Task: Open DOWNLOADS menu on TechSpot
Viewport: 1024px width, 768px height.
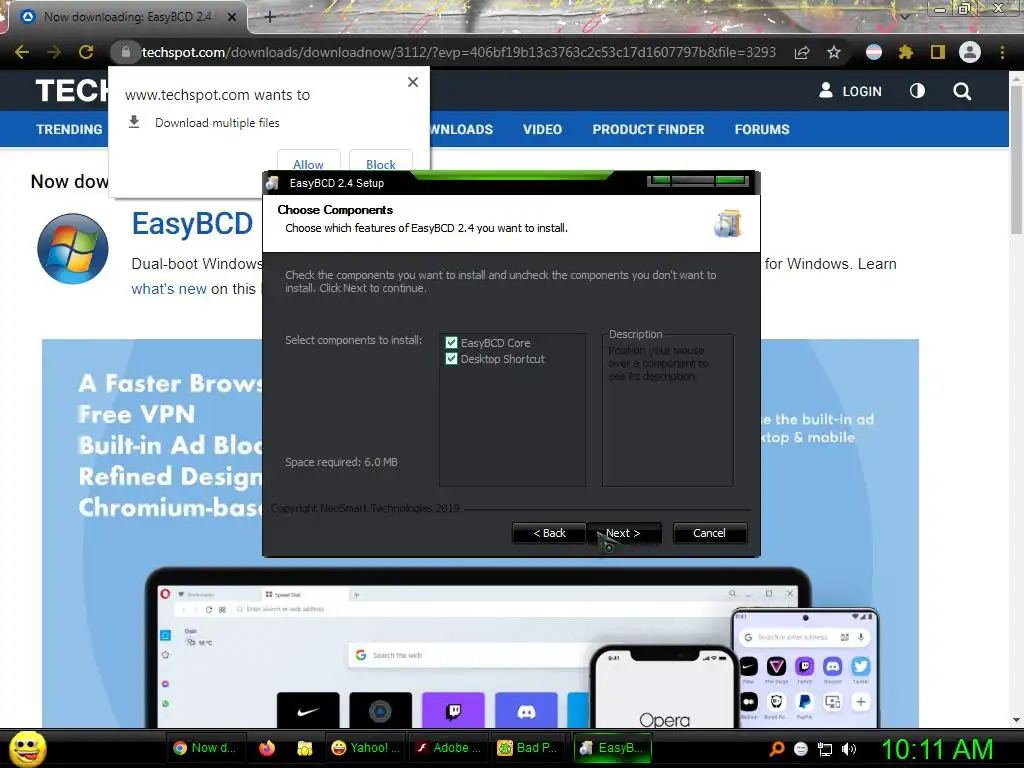Action: tap(462, 129)
